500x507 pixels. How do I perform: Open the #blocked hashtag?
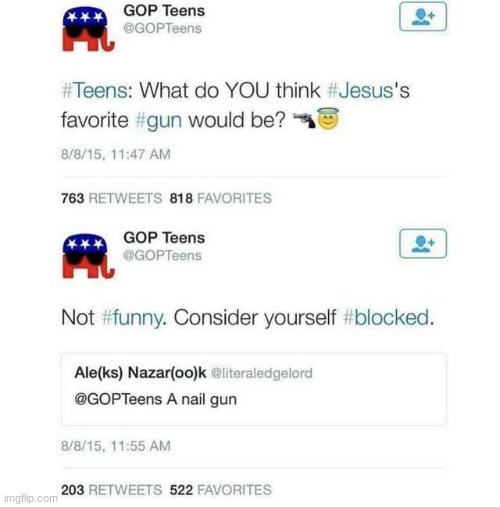(386, 317)
